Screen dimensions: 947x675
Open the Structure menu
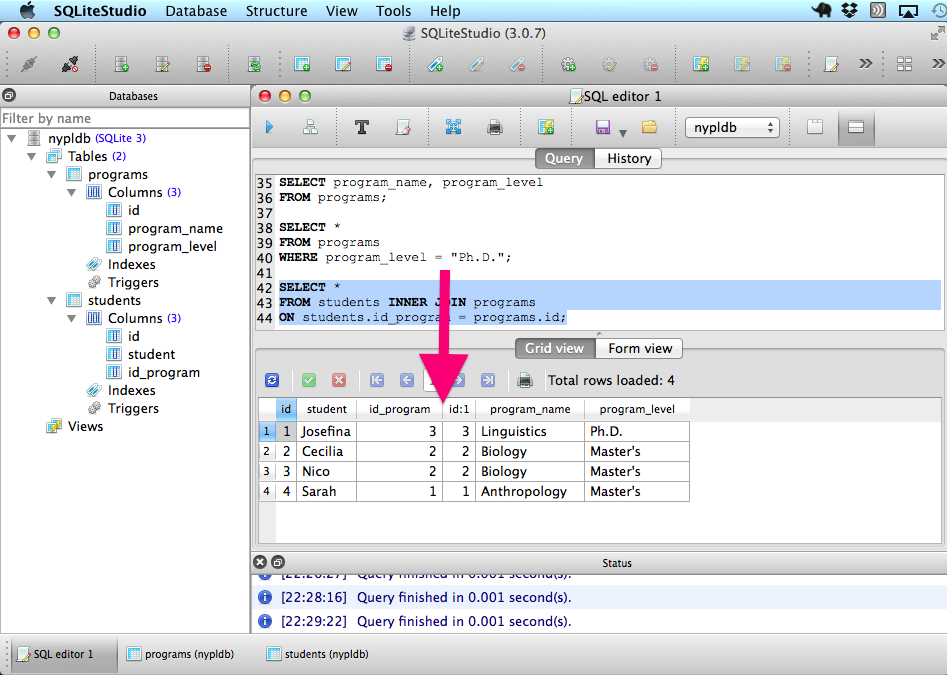(x=276, y=11)
